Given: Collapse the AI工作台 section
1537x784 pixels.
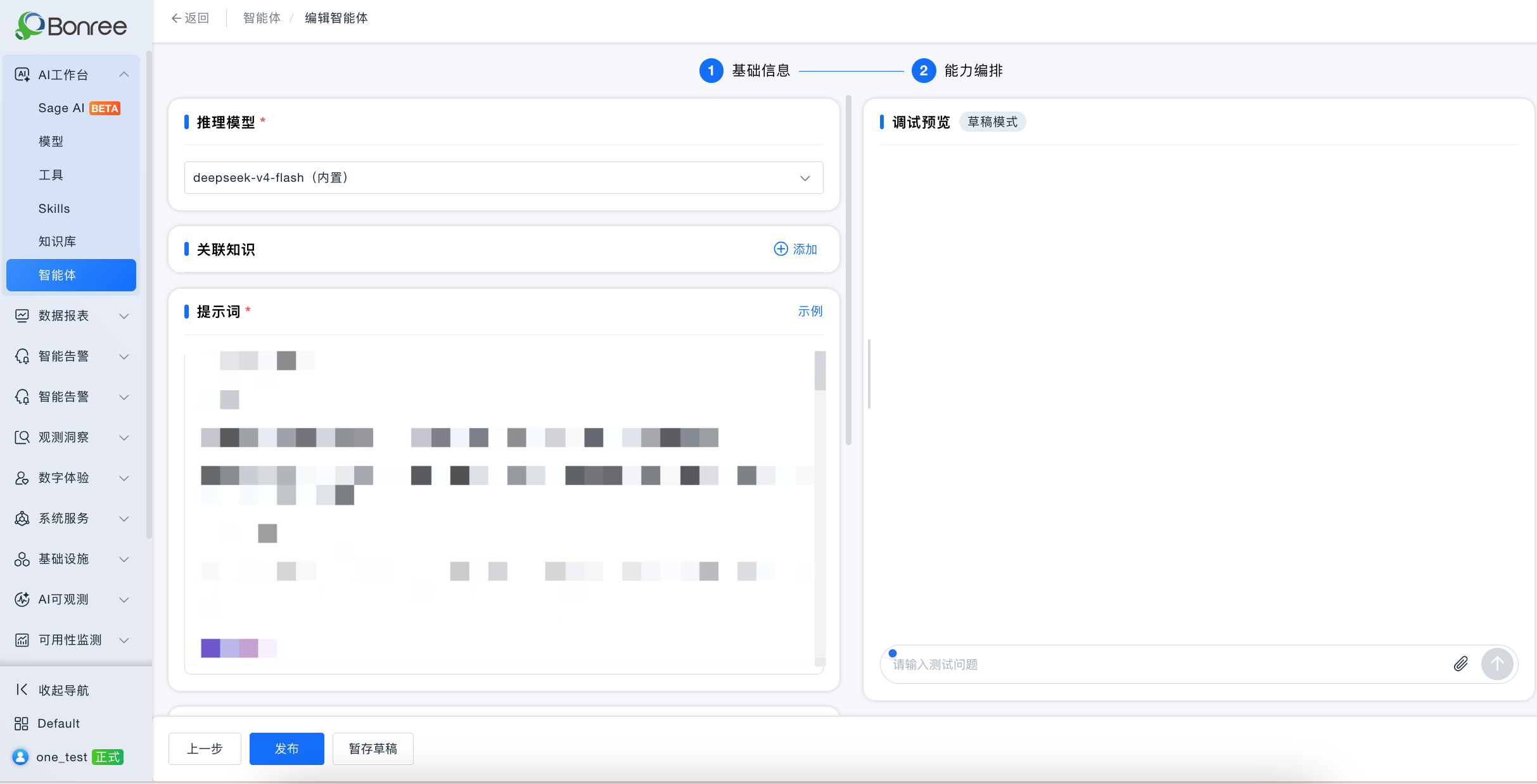Looking at the screenshot, I should (x=124, y=75).
